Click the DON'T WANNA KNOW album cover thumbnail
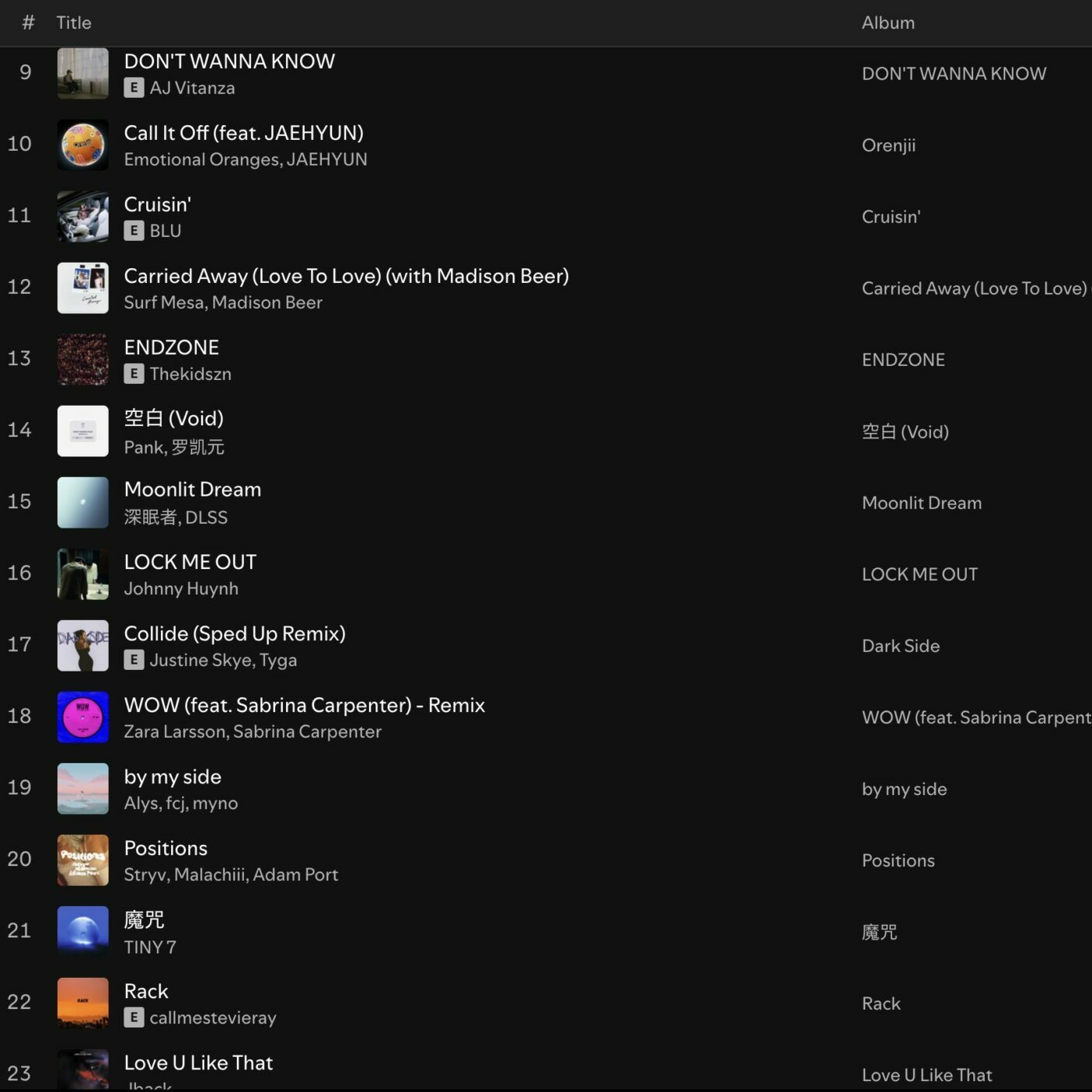This screenshot has height=1092, width=1092. pos(82,74)
